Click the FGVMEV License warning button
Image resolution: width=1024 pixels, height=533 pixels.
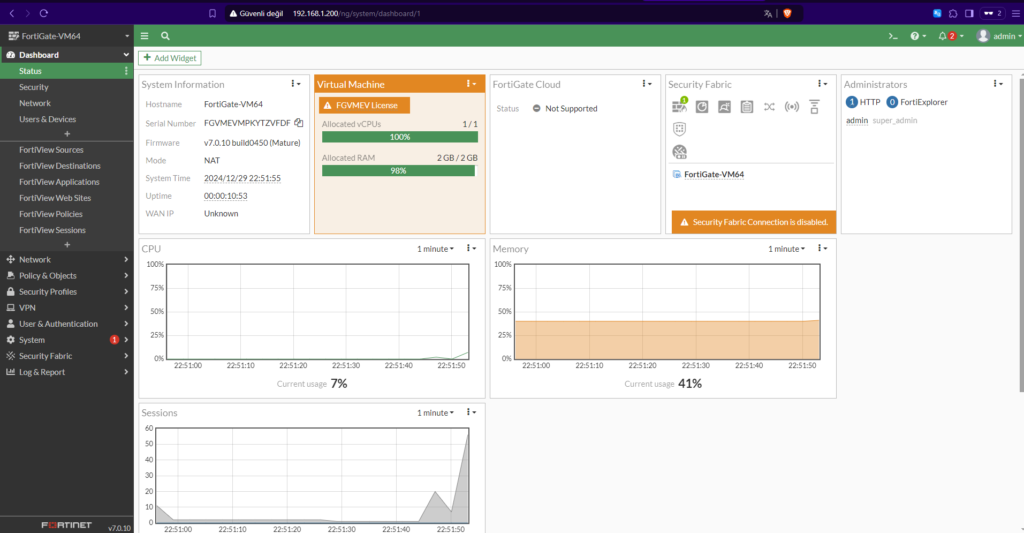[x=364, y=105]
